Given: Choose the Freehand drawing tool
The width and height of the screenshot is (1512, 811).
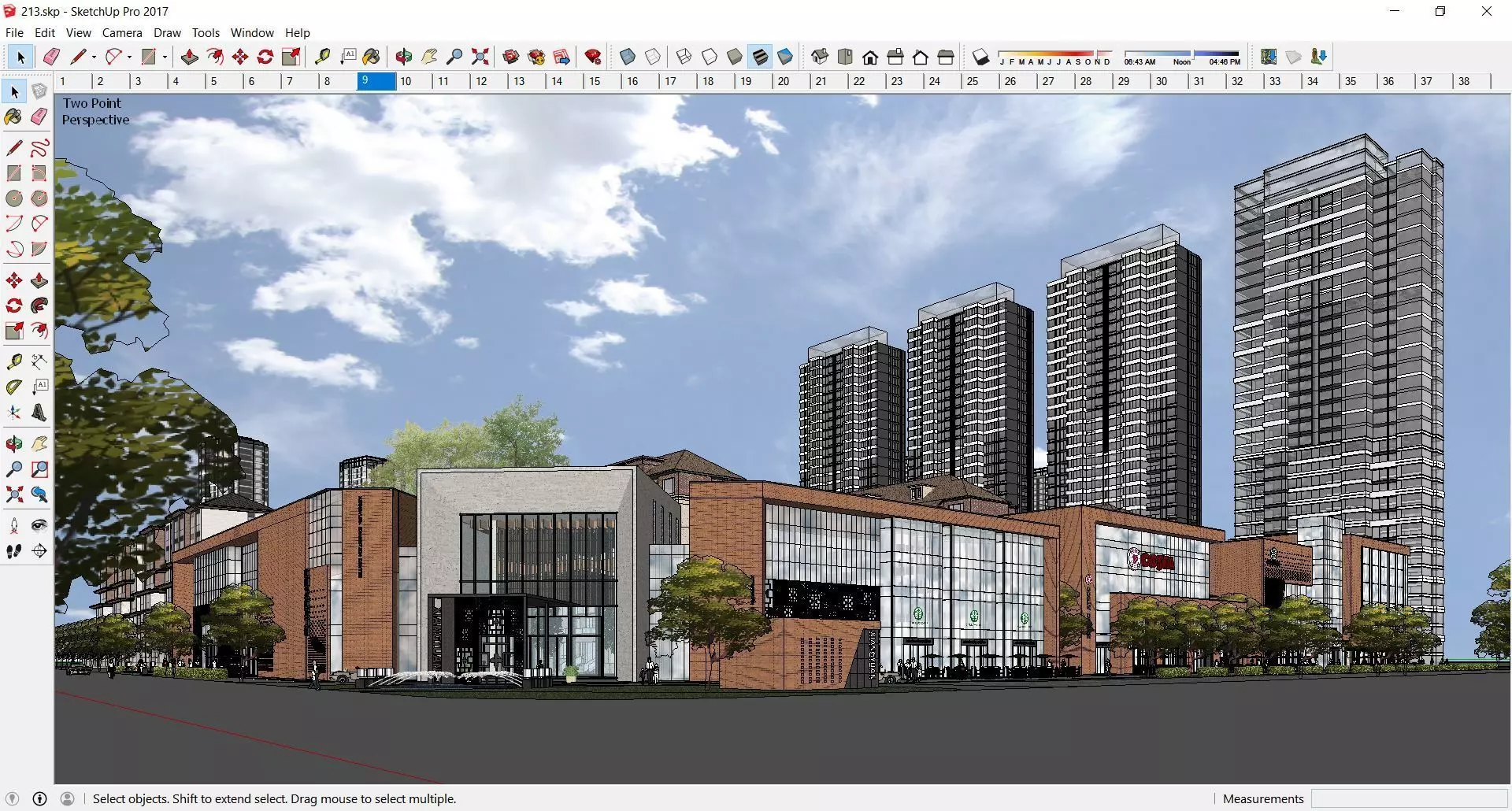Looking at the screenshot, I should [x=39, y=148].
